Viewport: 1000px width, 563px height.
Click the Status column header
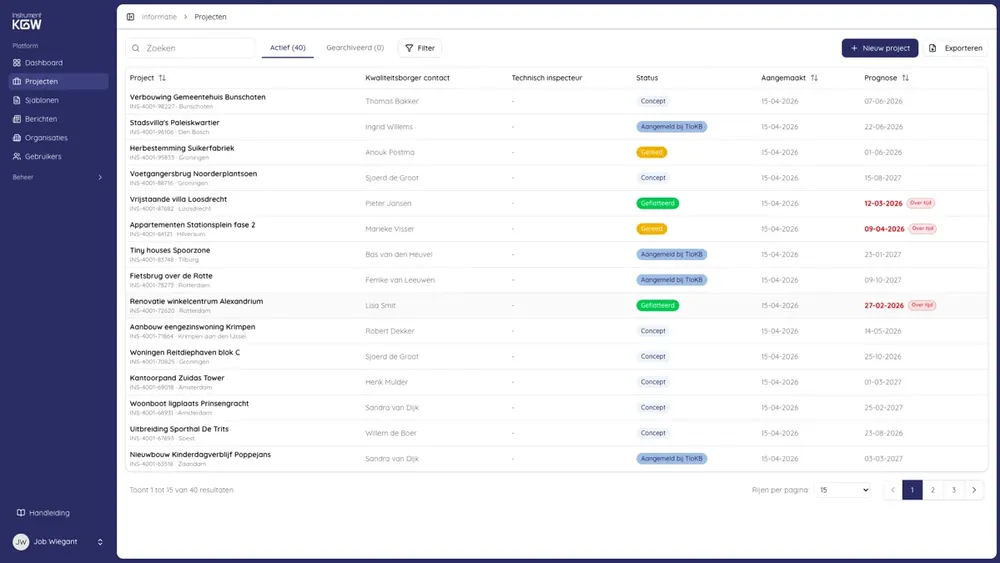click(647, 78)
